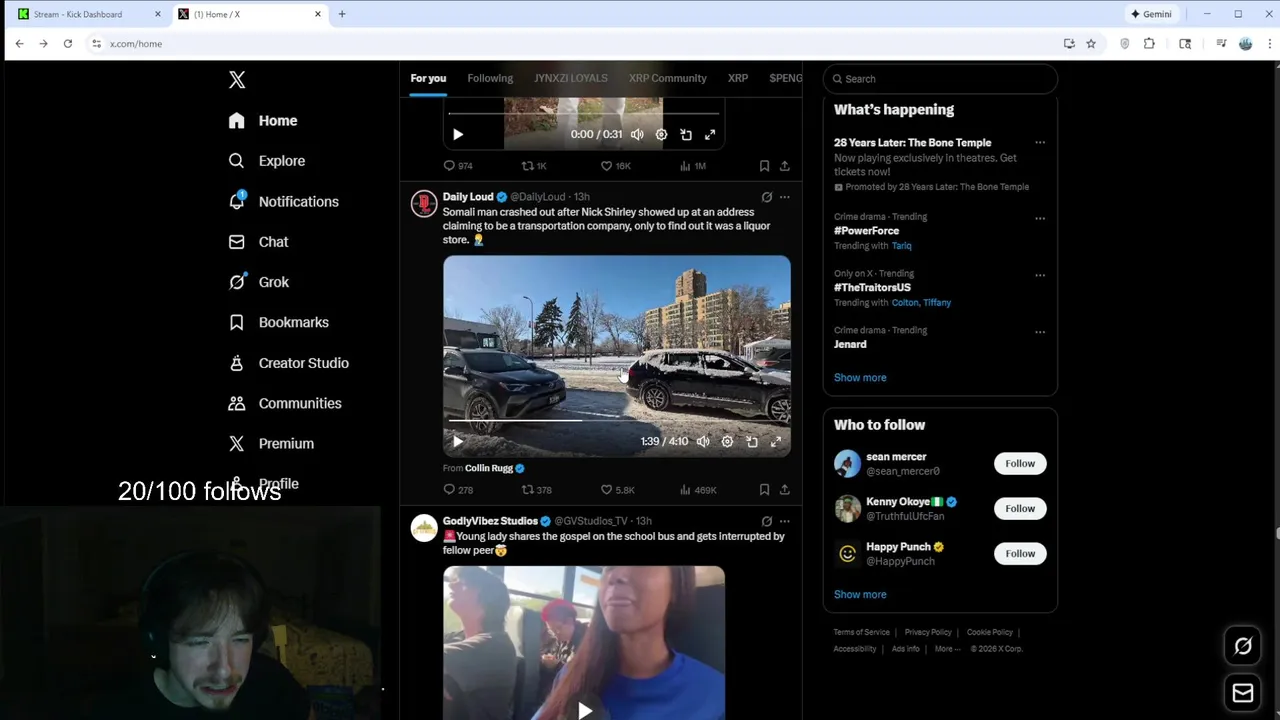Screen dimensions: 1280x720
Task: Click Grok icon on Daily Loud post
Action: point(766,197)
